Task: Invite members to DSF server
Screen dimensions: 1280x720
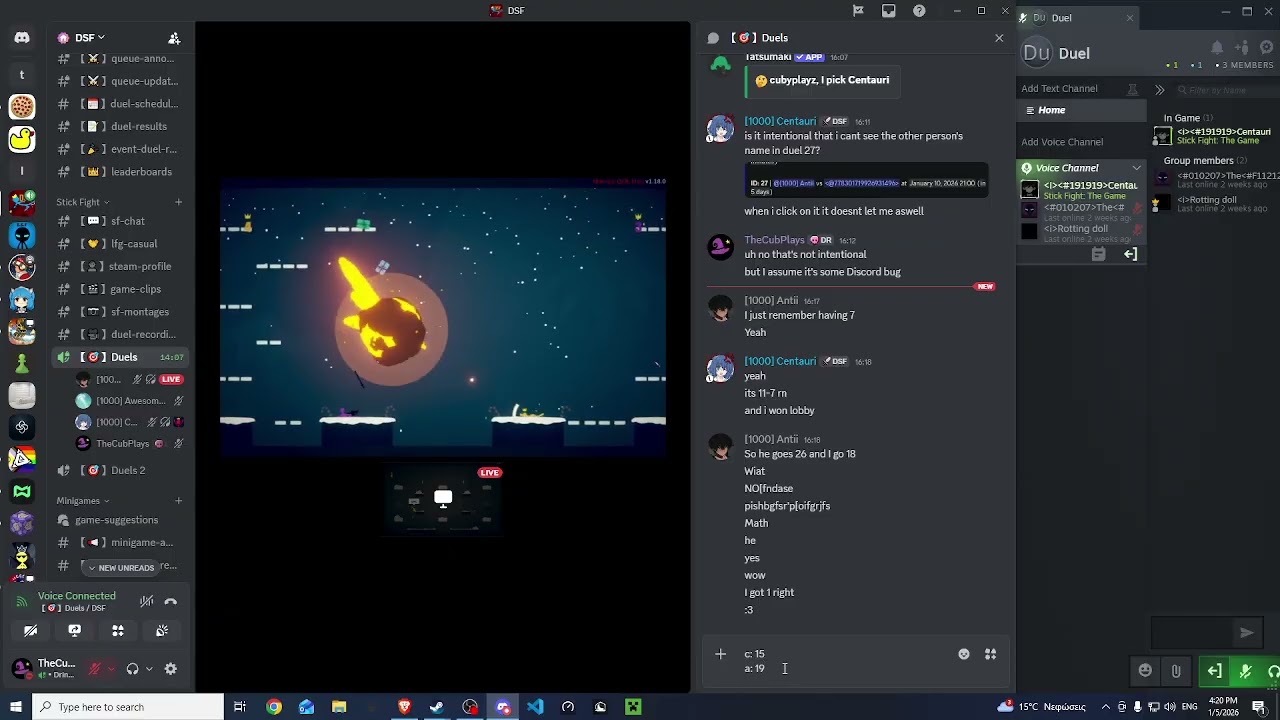Action: pos(174,38)
